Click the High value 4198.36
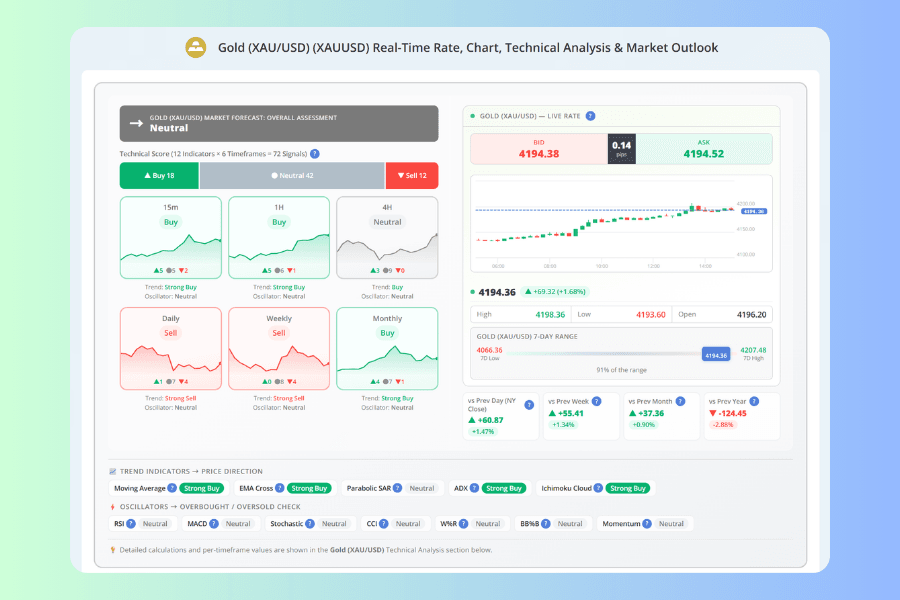This screenshot has height=600, width=900. pos(550,315)
